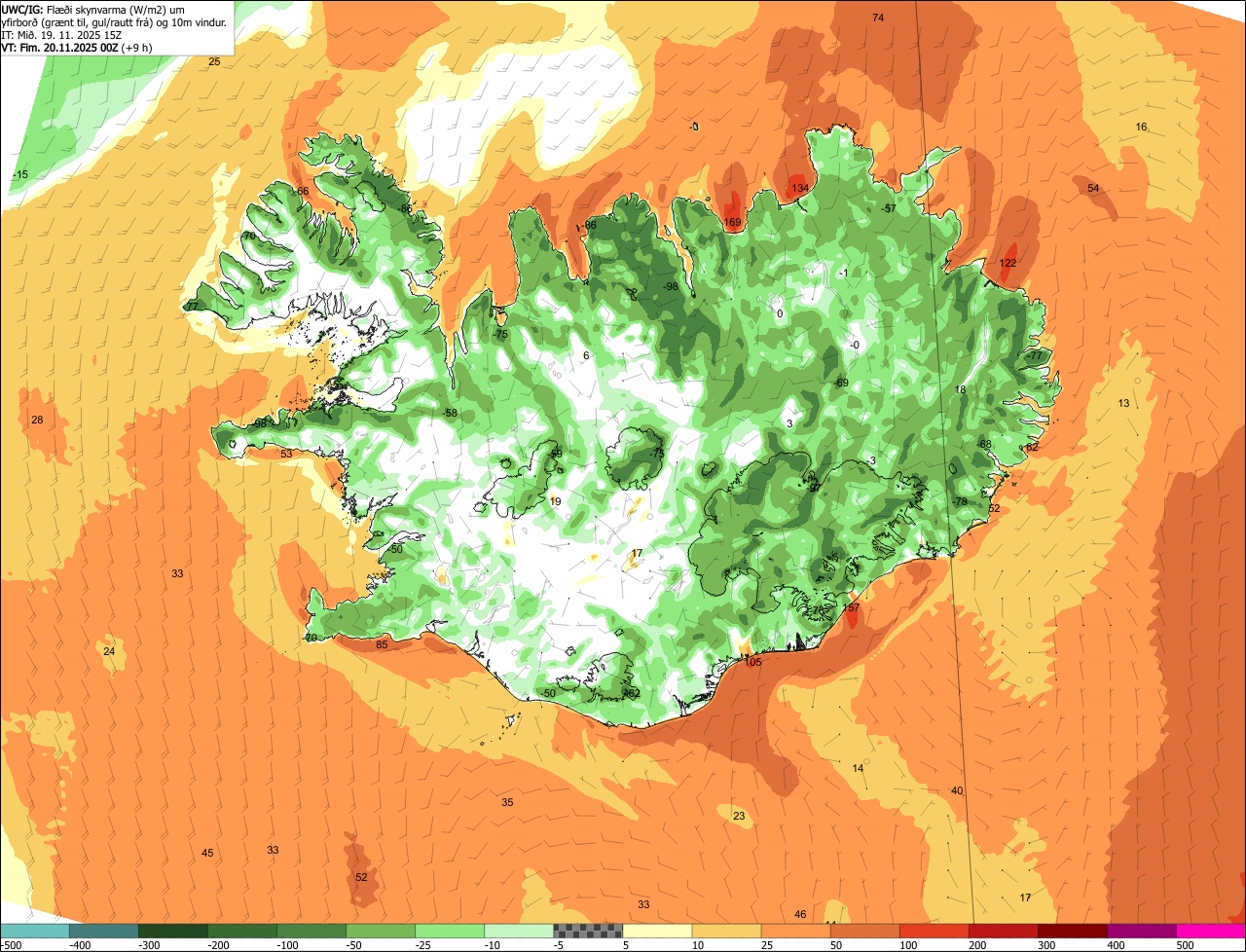Click the value 28 over the western ocean
The height and width of the screenshot is (952, 1246).
(37, 420)
